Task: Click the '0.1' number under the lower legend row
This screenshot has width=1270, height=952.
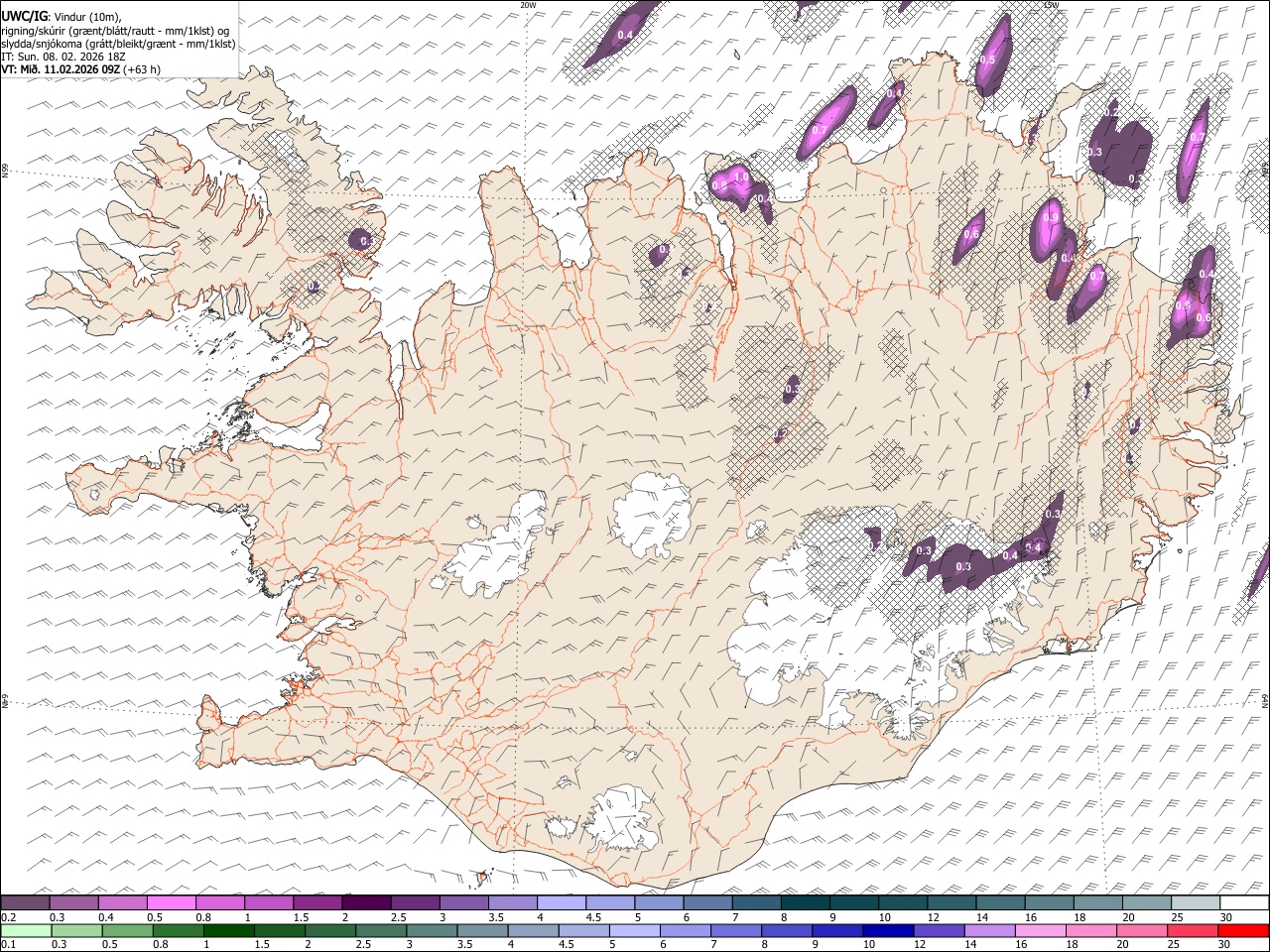Action: click(x=8, y=944)
